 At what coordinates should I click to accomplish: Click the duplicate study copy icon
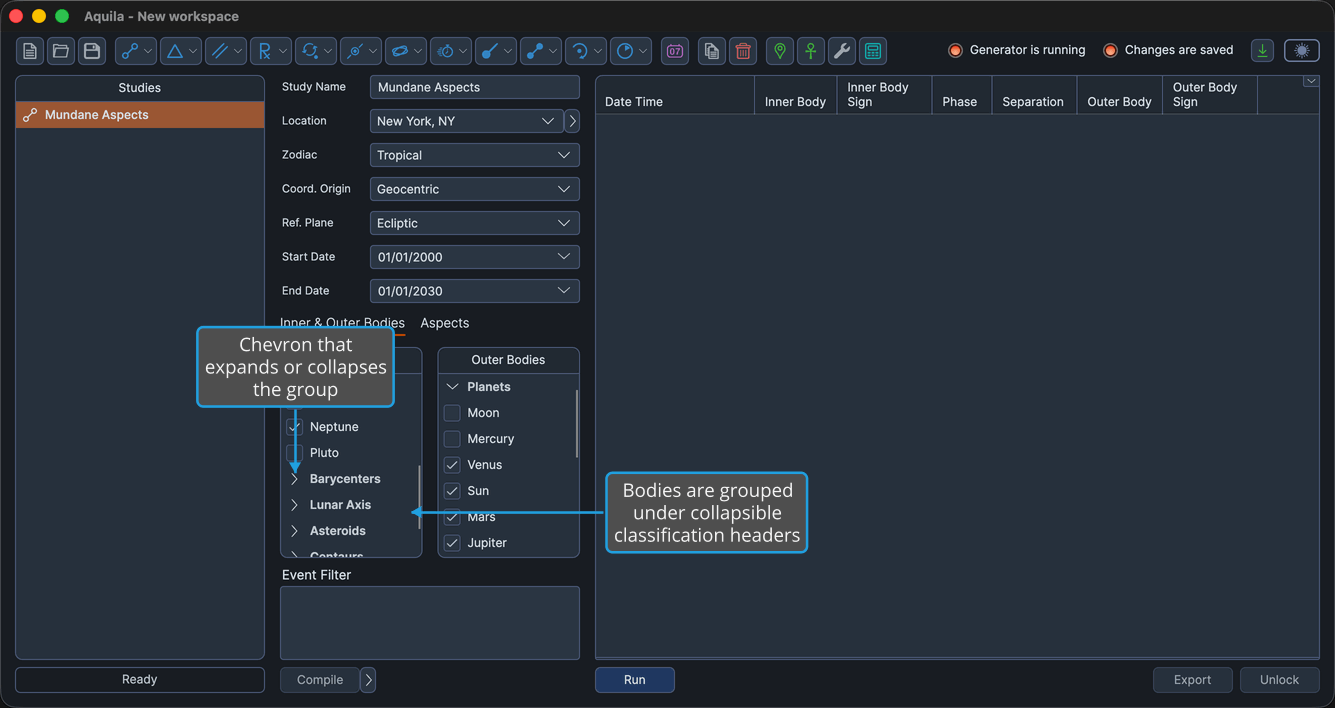click(x=711, y=51)
